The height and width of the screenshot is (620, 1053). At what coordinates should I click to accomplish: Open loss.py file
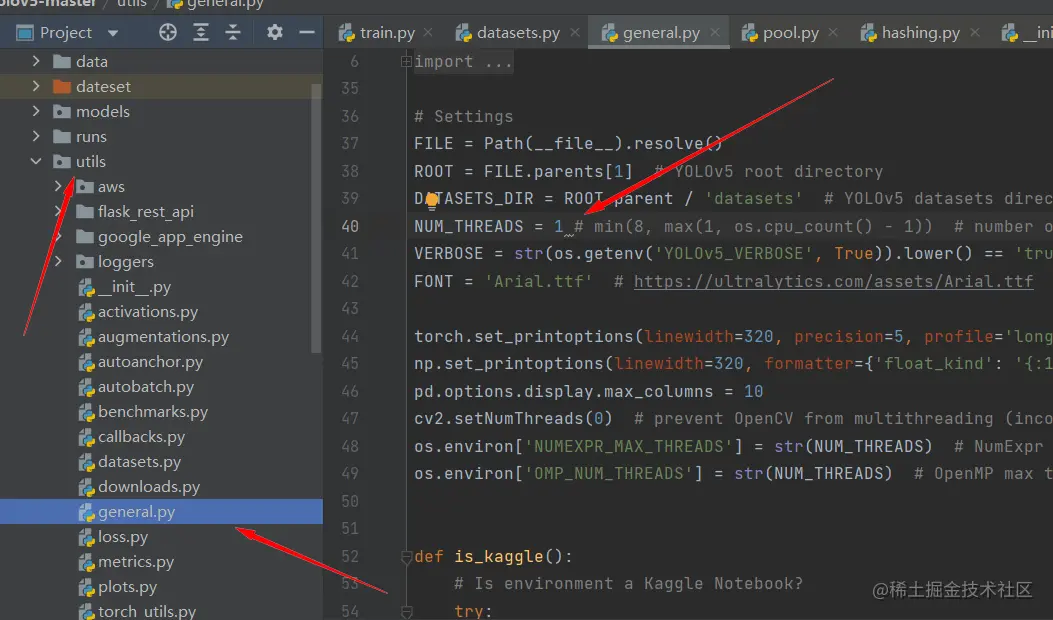click(123, 537)
